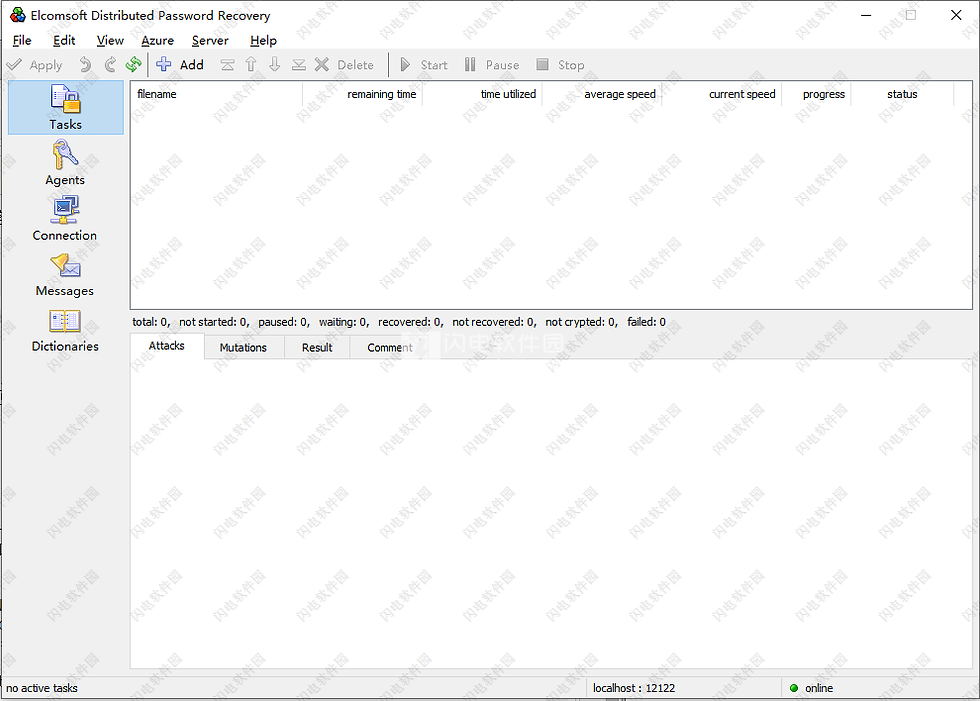980x701 pixels.
Task: Sort by average speed column header
Action: click(602, 94)
